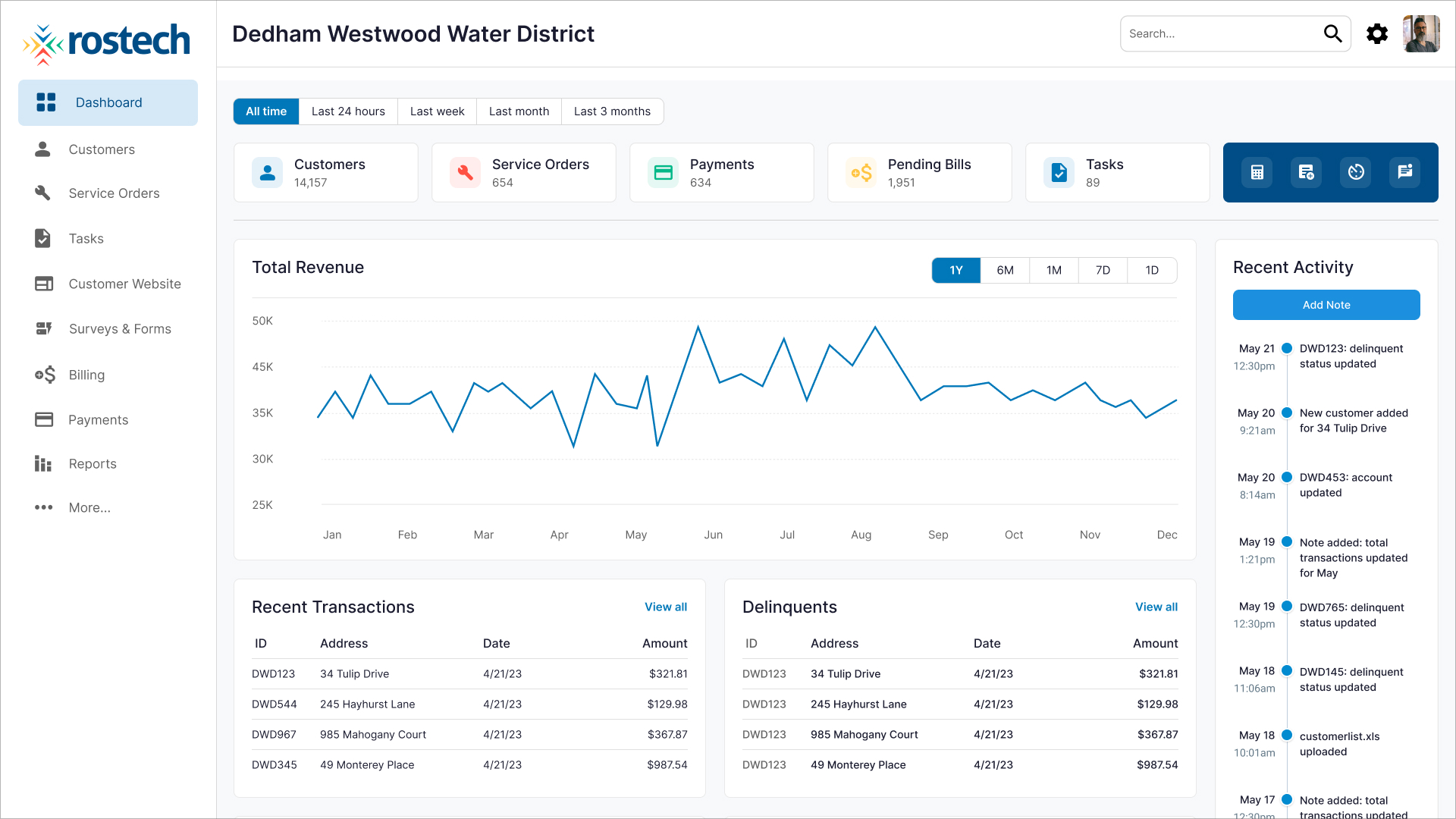Click the Reports bar chart sidebar icon
The width and height of the screenshot is (1456, 819).
(x=43, y=463)
